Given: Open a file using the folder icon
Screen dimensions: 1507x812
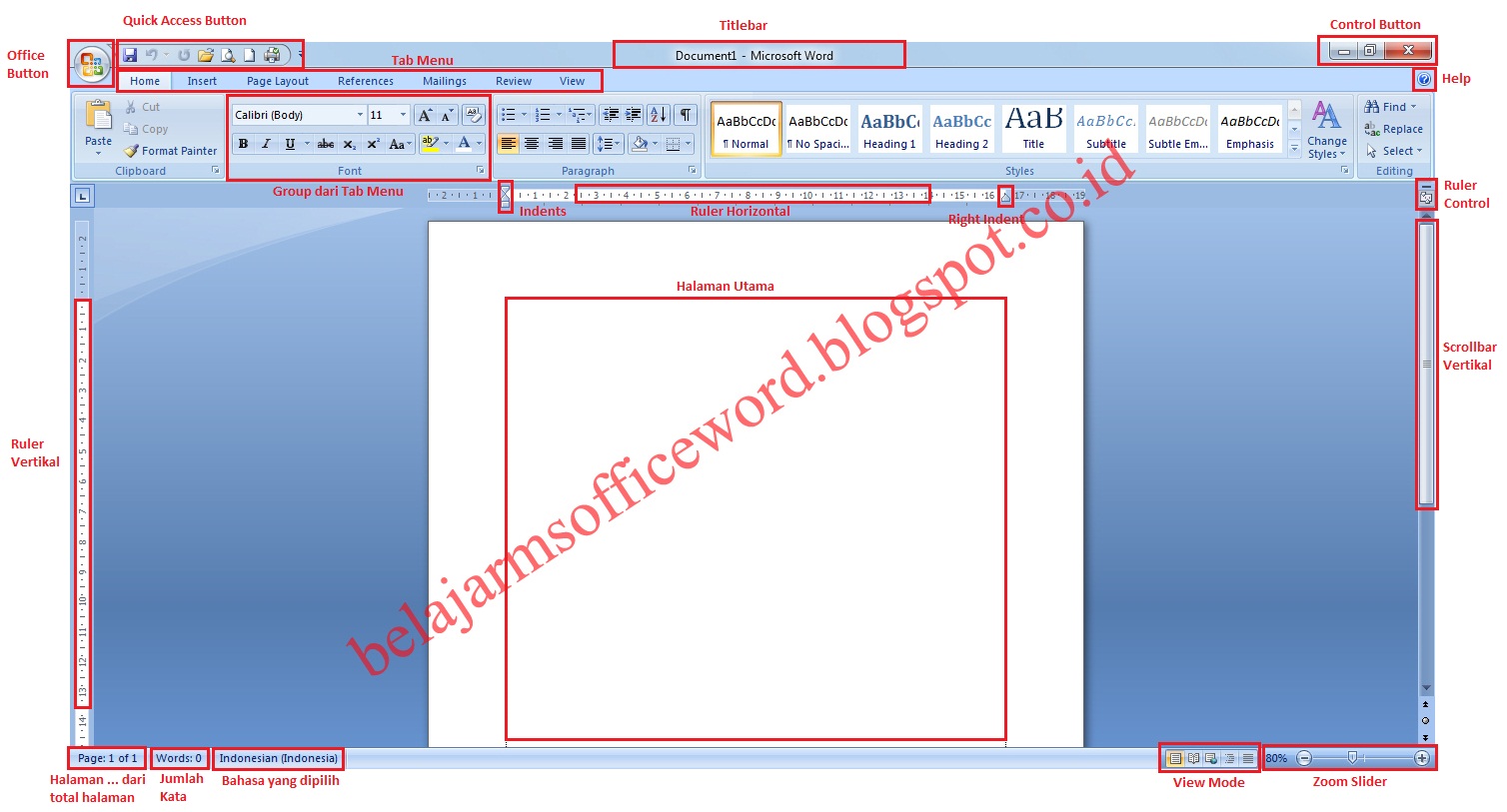Looking at the screenshot, I should pyautogui.click(x=206, y=55).
